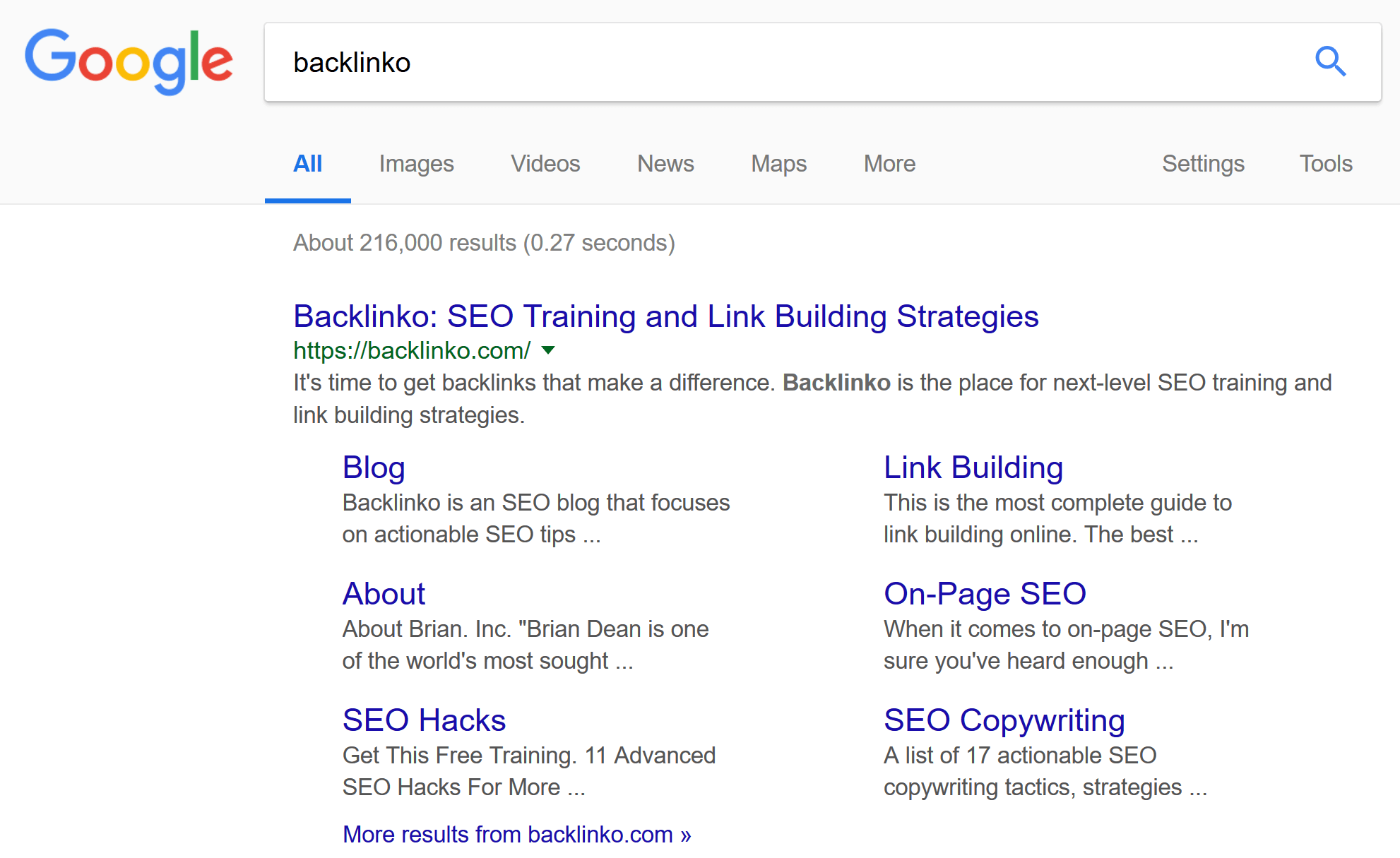Click the description "A list of 17 actionable SEO"

[x=1045, y=771]
